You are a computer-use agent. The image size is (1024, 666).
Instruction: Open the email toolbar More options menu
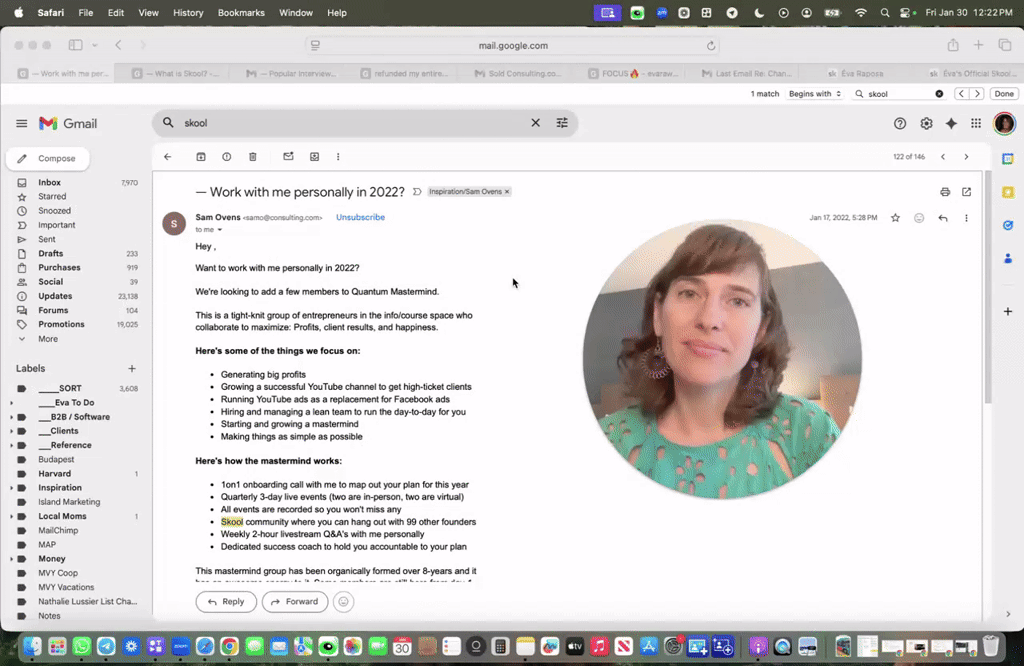pyautogui.click(x=338, y=157)
